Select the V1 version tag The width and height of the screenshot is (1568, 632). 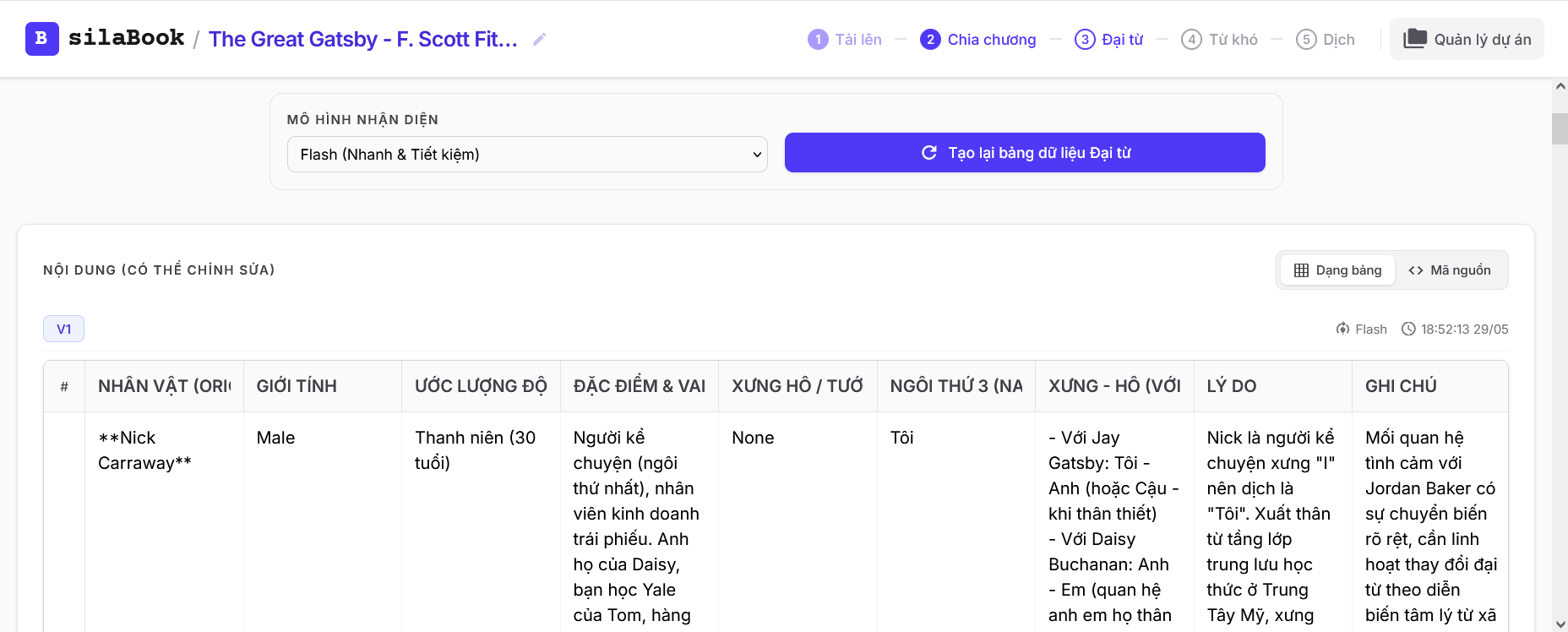click(63, 329)
